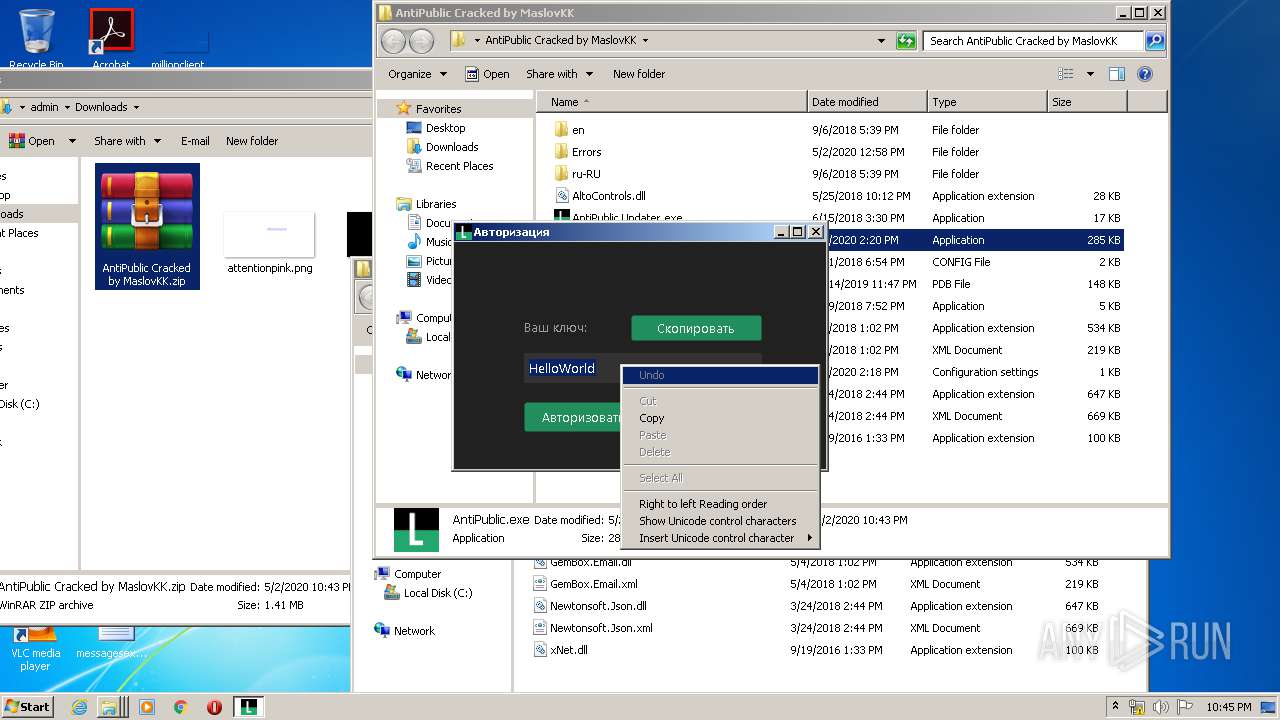This screenshot has width=1280, height=720.
Task: Expand the admin breadcrumb arrow in left window
Action: [x=67, y=107]
